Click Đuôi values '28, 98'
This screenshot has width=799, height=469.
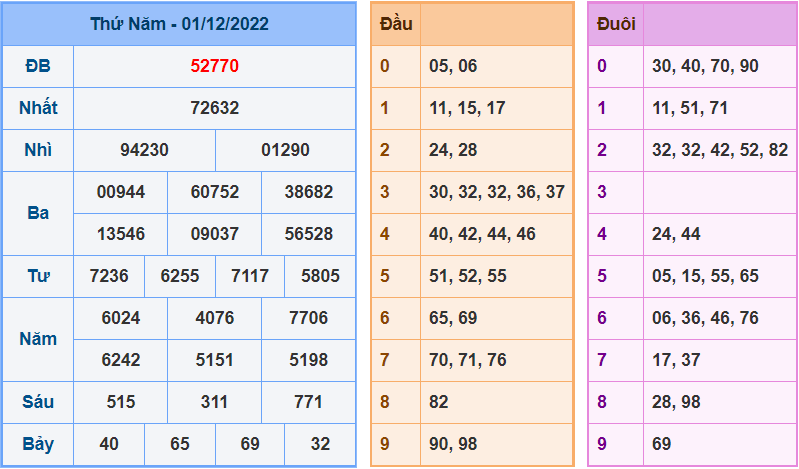click(676, 402)
